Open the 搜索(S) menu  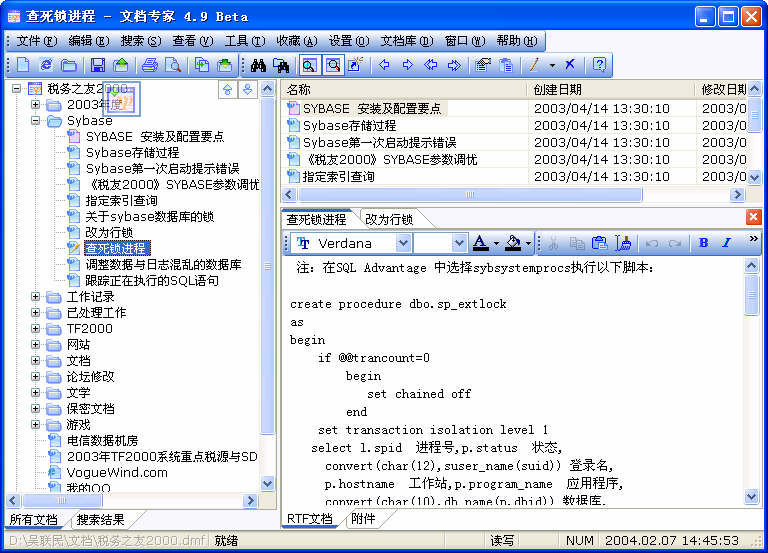click(x=141, y=41)
